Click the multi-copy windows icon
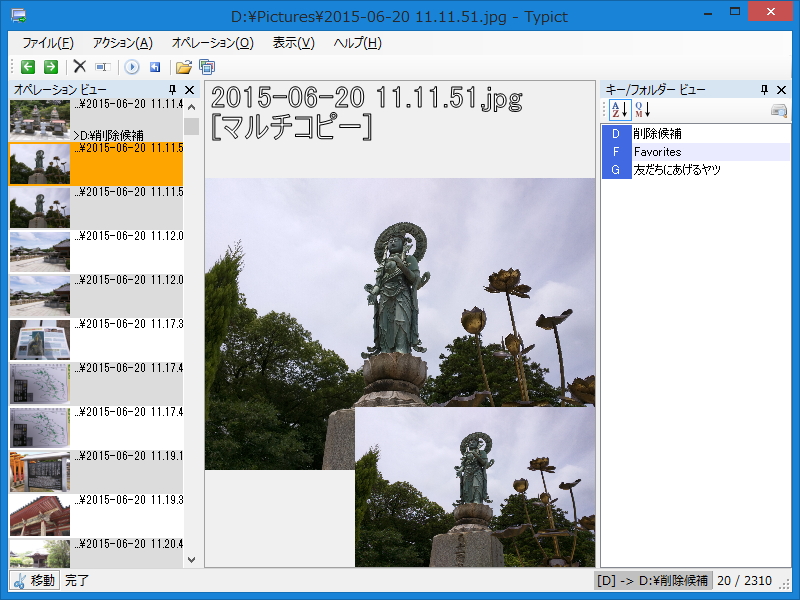 click(x=207, y=67)
